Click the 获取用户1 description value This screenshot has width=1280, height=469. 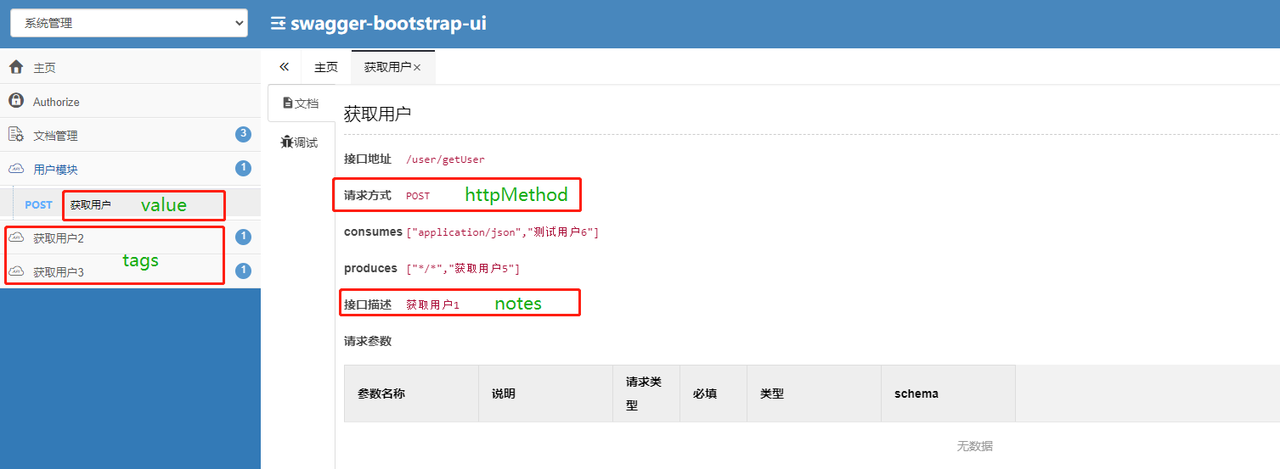pos(433,304)
